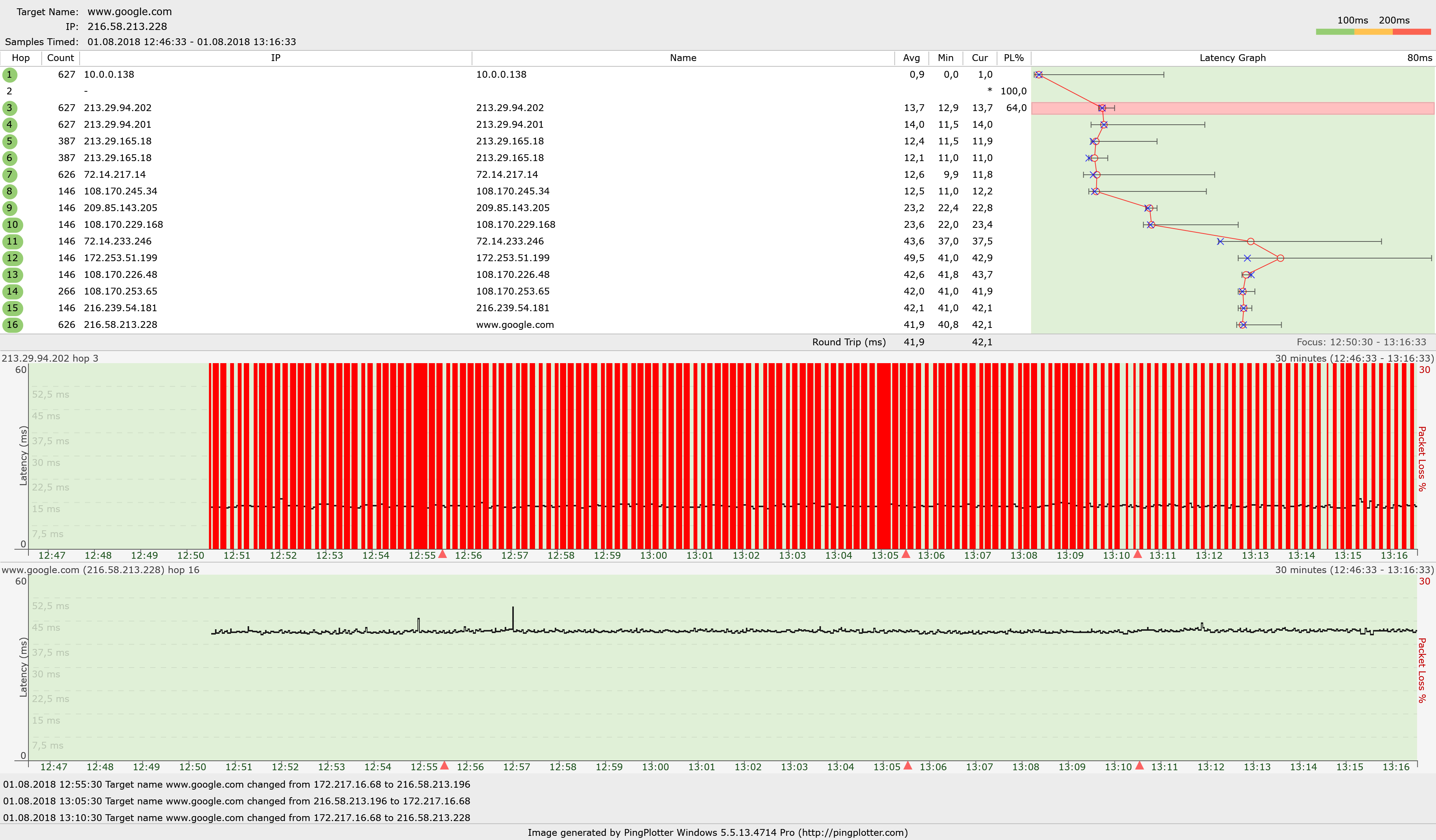Click red circle marker on hop 12 latency graph
Screen dimensions: 1436x840
pos(1281,259)
